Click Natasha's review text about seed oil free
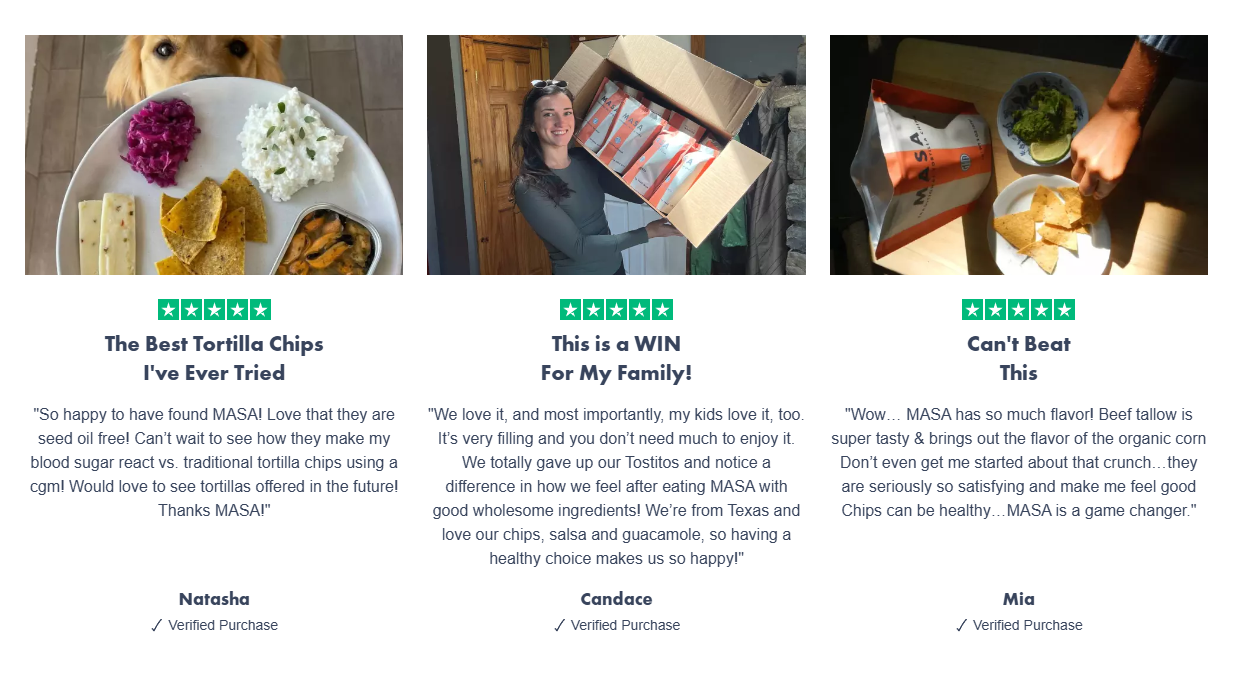This screenshot has width=1237, height=699. point(214,462)
